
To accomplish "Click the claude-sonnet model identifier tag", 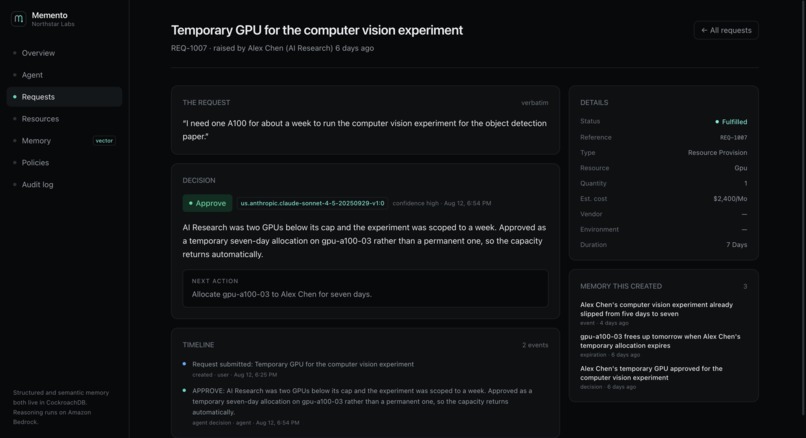I will pyautogui.click(x=312, y=203).
